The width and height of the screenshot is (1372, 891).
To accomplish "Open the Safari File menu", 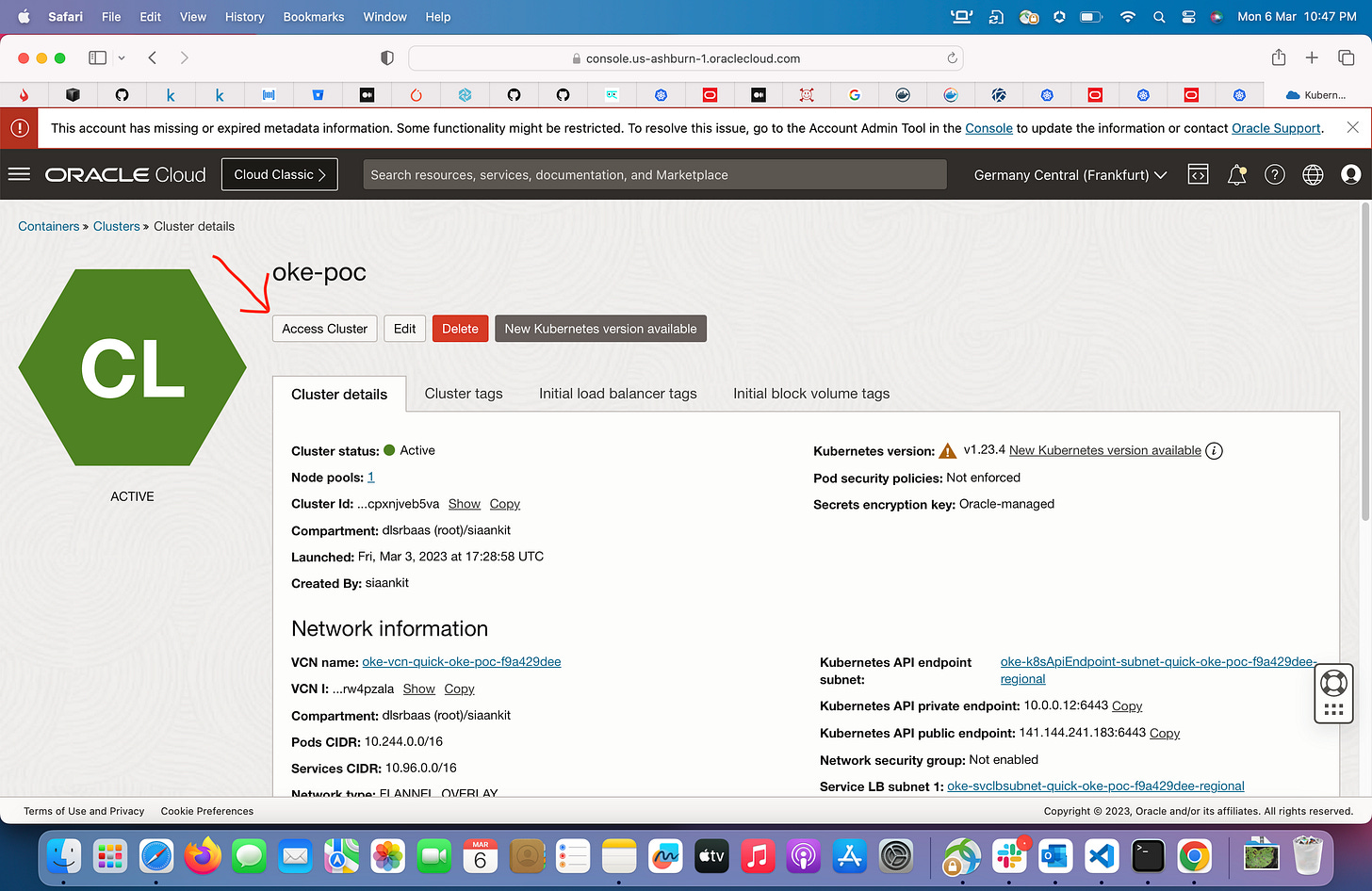I will 111,16.
